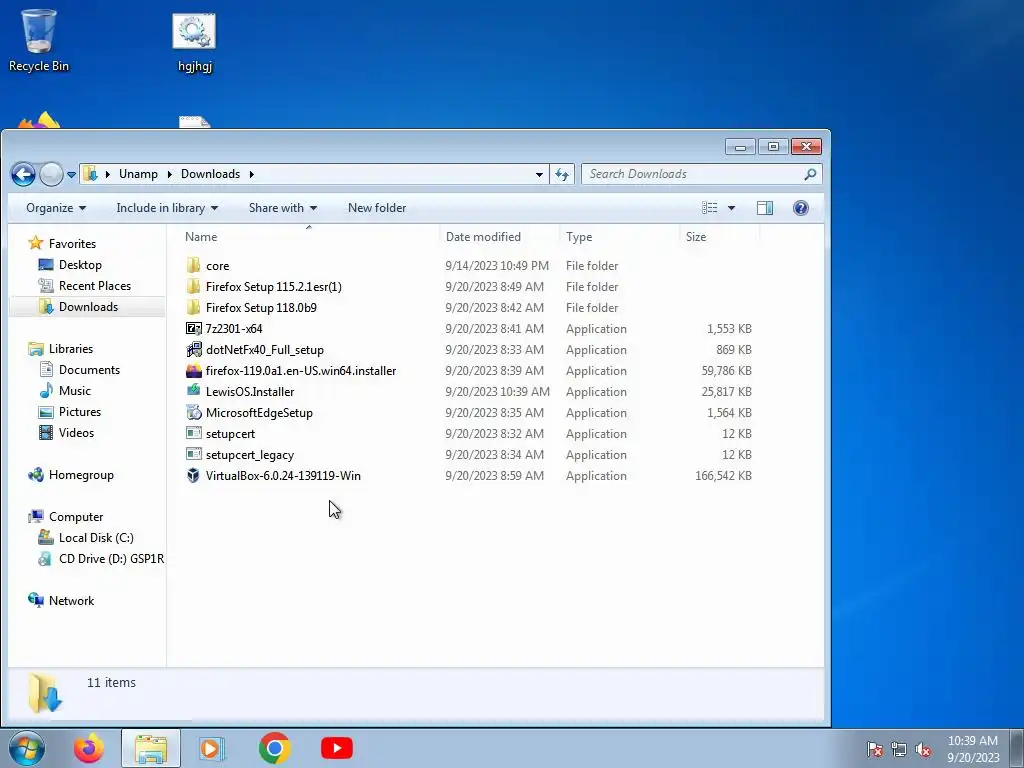Click Windows Explorer taskbar button
The height and width of the screenshot is (768, 1024).
pyautogui.click(x=151, y=748)
